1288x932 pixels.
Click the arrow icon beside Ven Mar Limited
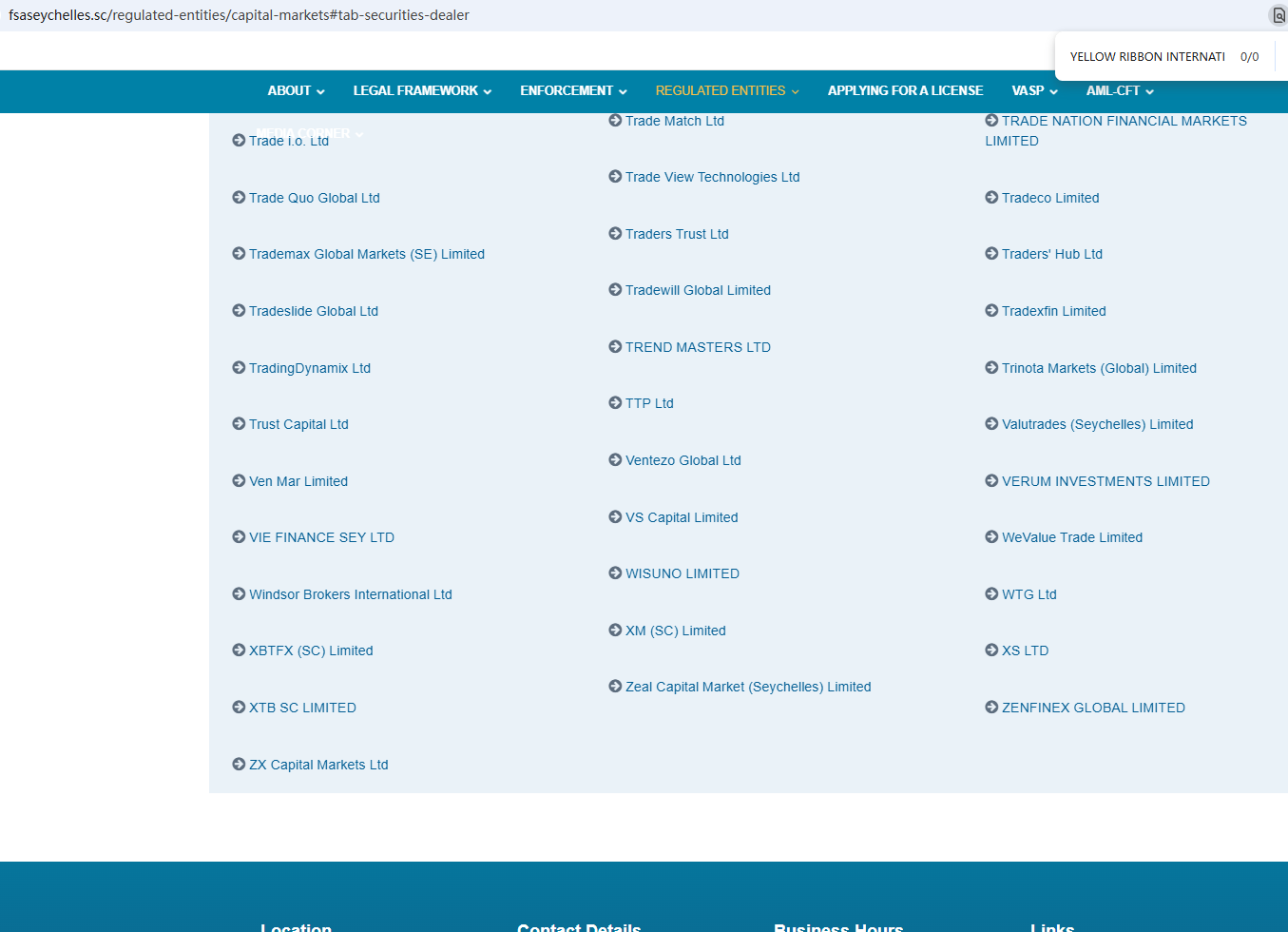click(239, 480)
